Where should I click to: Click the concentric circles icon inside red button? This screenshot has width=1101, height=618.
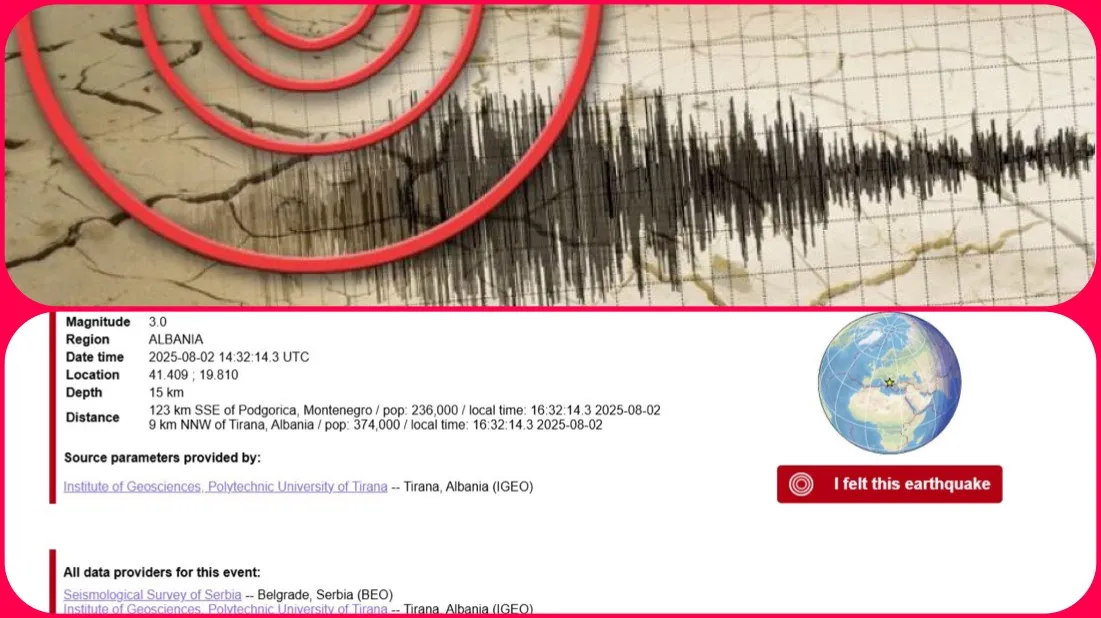click(x=801, y=485)
